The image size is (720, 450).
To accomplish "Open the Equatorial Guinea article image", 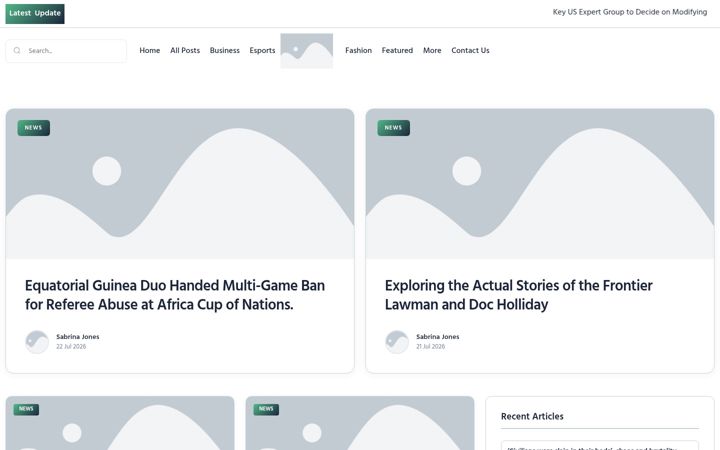I will point(180,184).
